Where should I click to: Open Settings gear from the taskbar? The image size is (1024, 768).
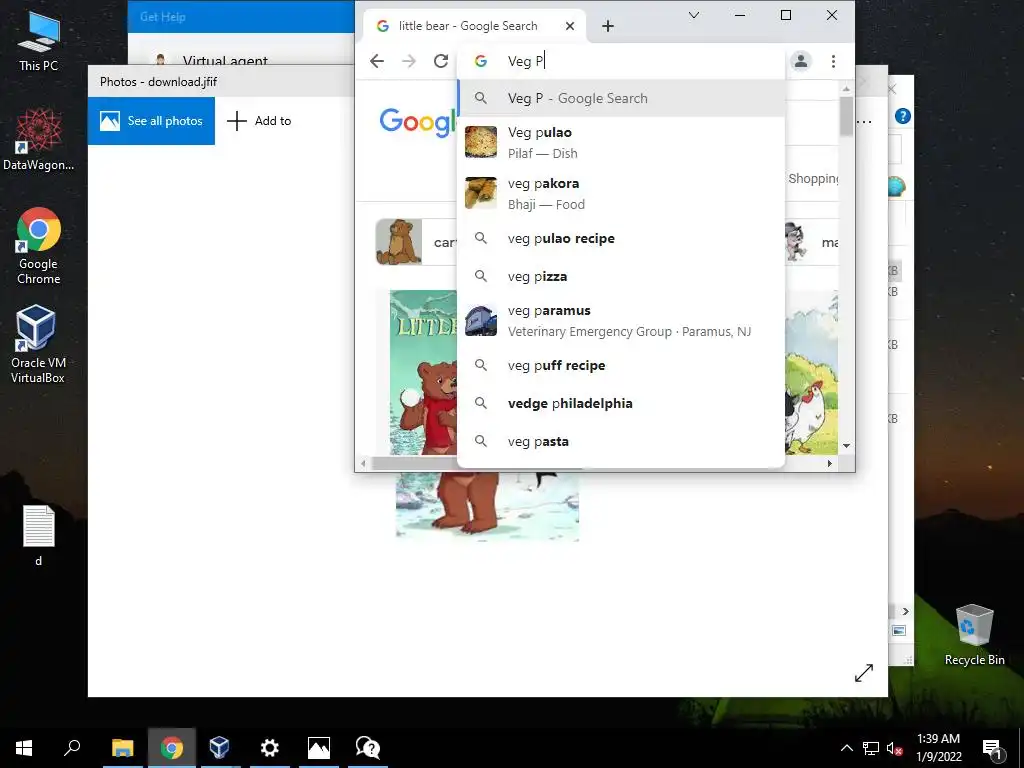click(269, 748)
